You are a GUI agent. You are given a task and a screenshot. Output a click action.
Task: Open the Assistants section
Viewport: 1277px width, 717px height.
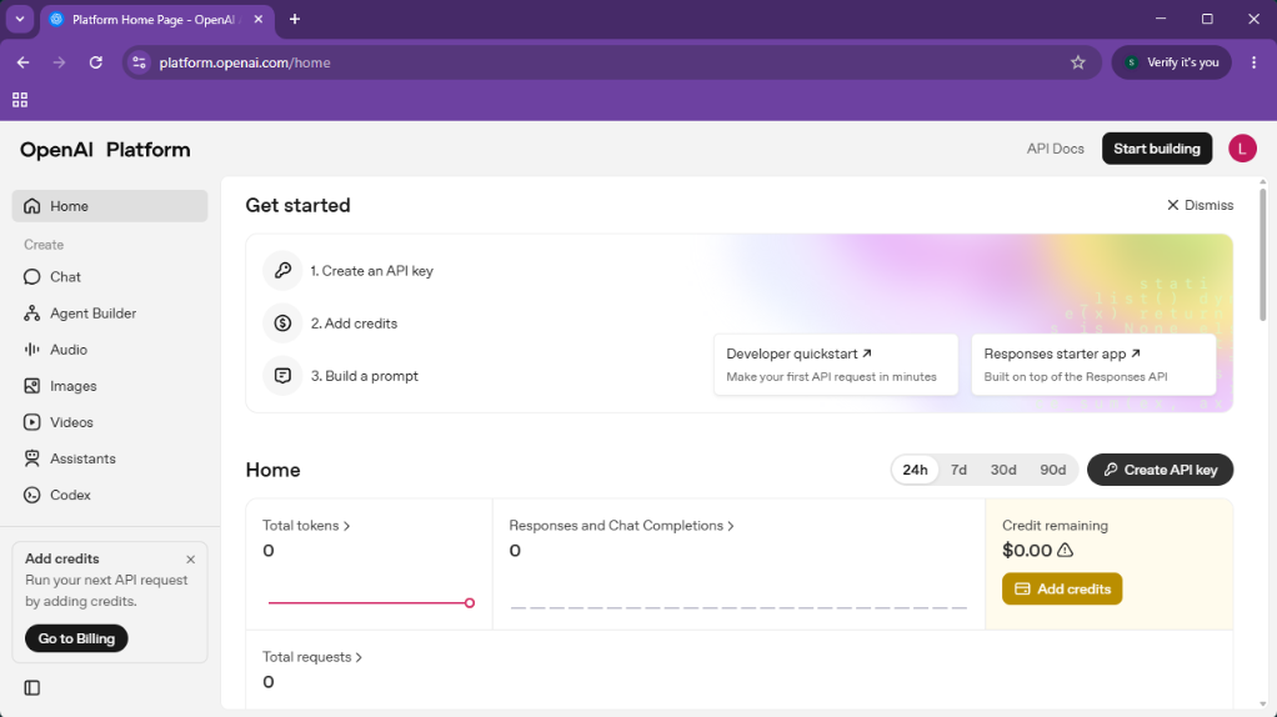click(x=110, y=458)
